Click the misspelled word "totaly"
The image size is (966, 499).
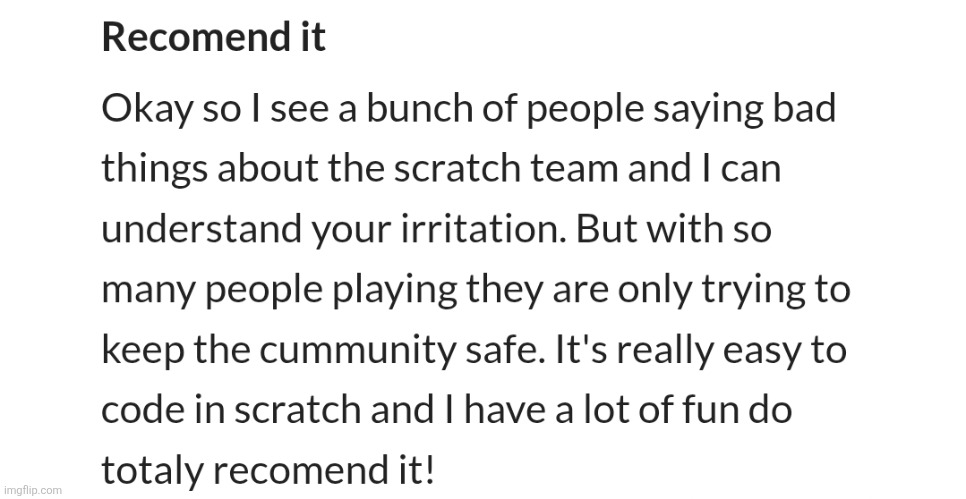click(144, 471)
